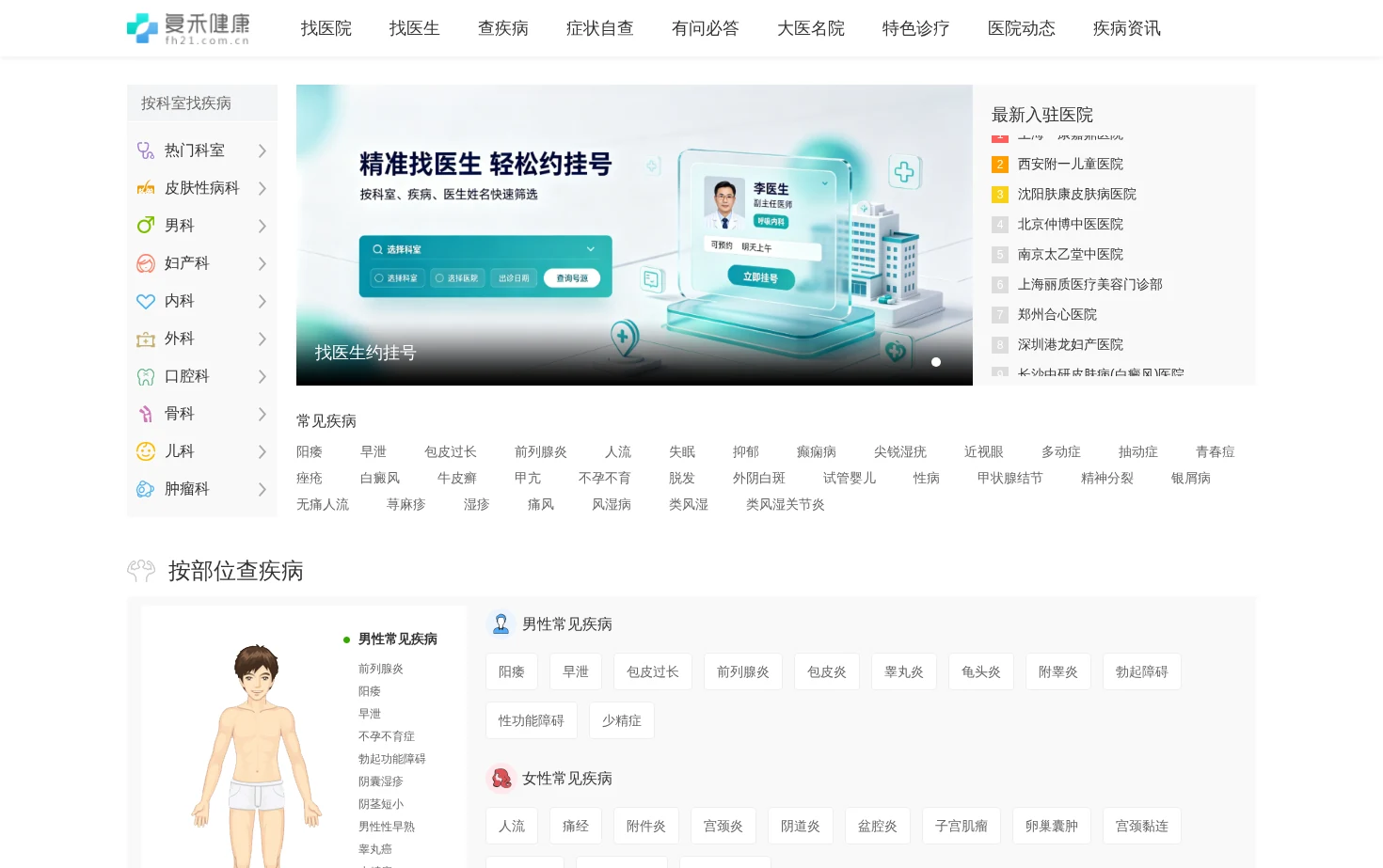
Task: Click the 男性常见疾病 section avatar icon
Action: 501,623
